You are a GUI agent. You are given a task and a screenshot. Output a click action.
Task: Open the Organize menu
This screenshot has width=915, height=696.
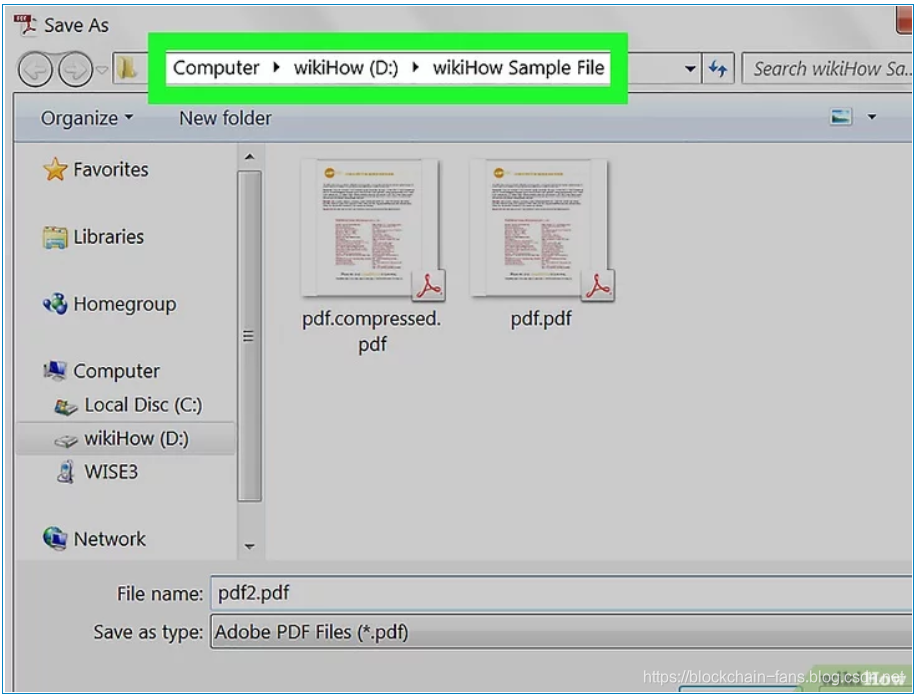coord(86,118)
